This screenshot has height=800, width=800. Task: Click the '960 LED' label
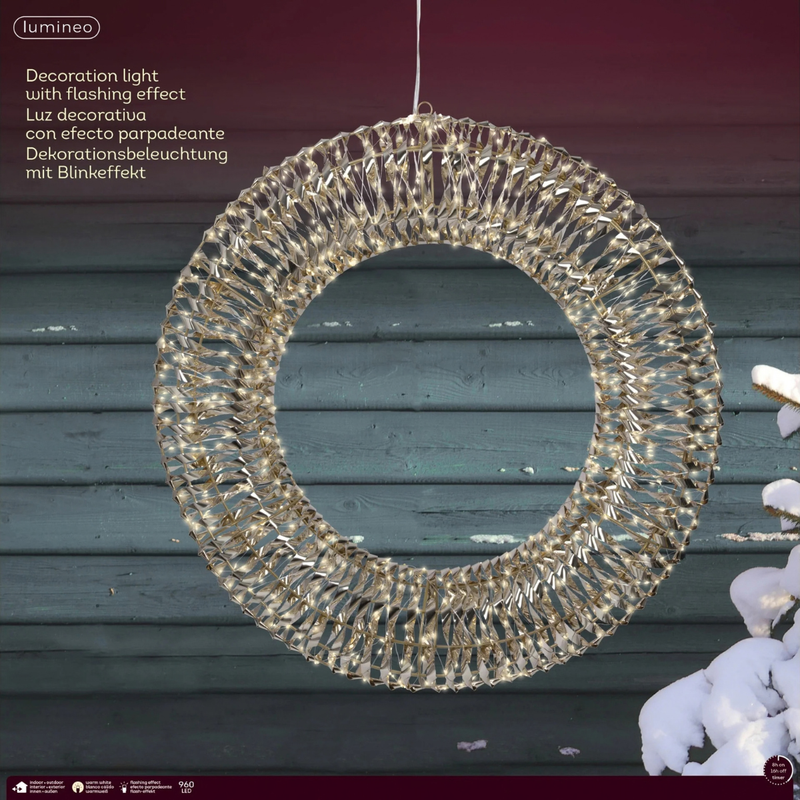[186, 787]
